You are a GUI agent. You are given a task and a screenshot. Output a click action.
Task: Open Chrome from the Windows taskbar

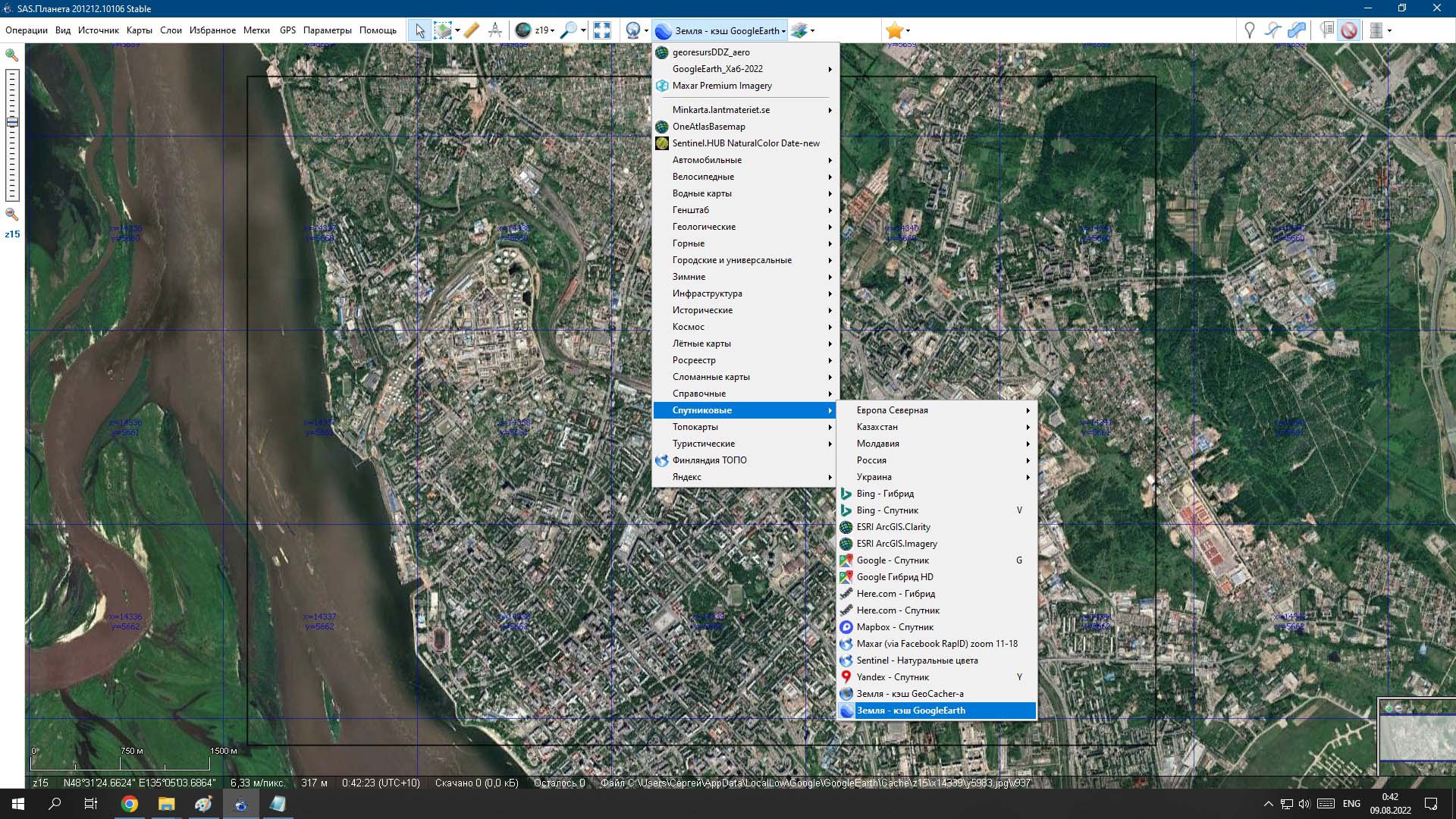click(130, 804)
